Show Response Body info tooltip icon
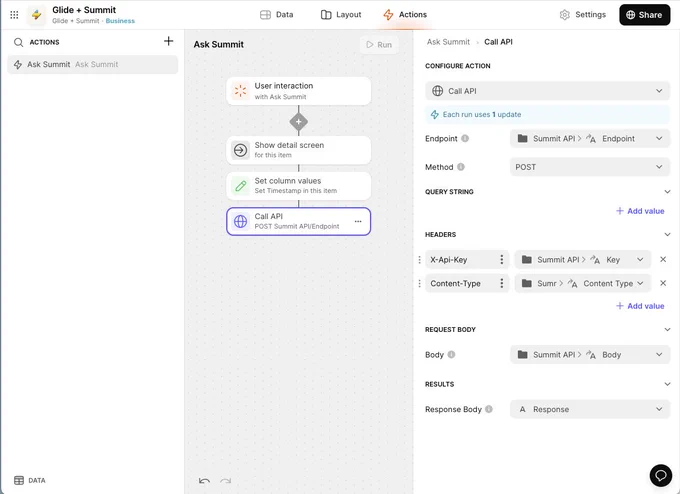The height and width of the screenshot is (494, 680). [489, 409]
